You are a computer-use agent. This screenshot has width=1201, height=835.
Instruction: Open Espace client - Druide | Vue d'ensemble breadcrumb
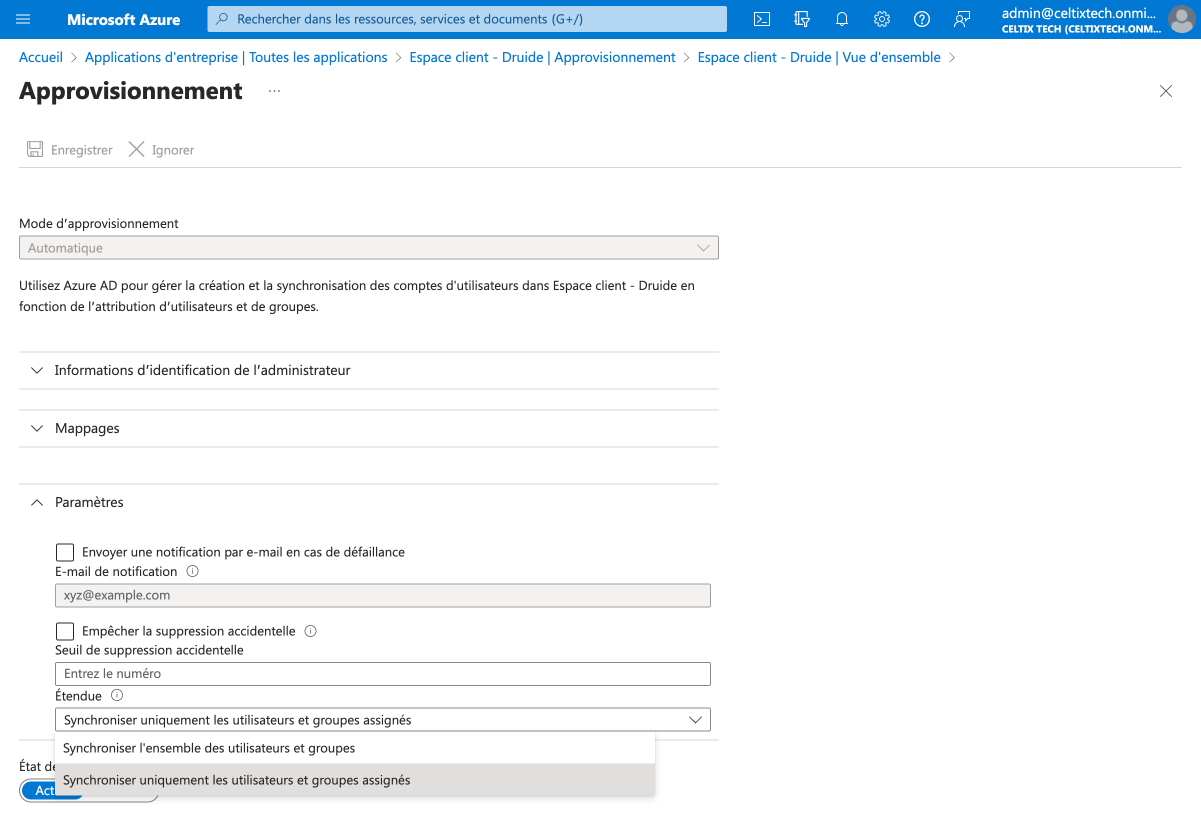819,57
